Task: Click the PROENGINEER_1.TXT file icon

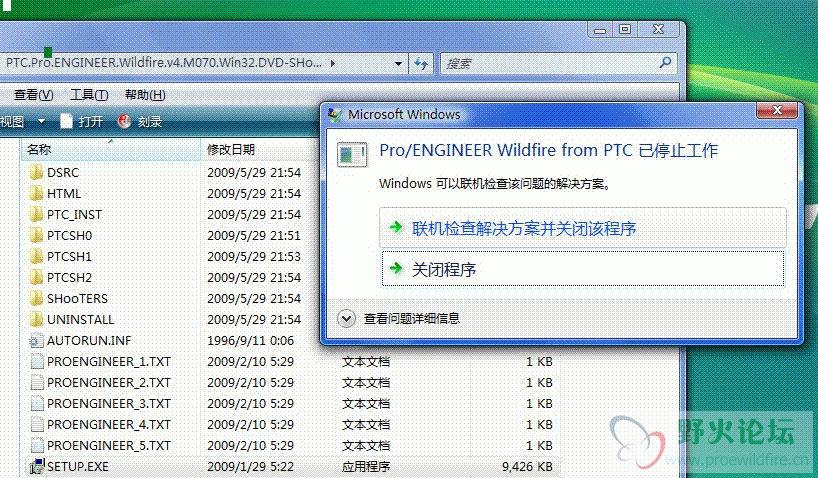Action: point(37,361)
